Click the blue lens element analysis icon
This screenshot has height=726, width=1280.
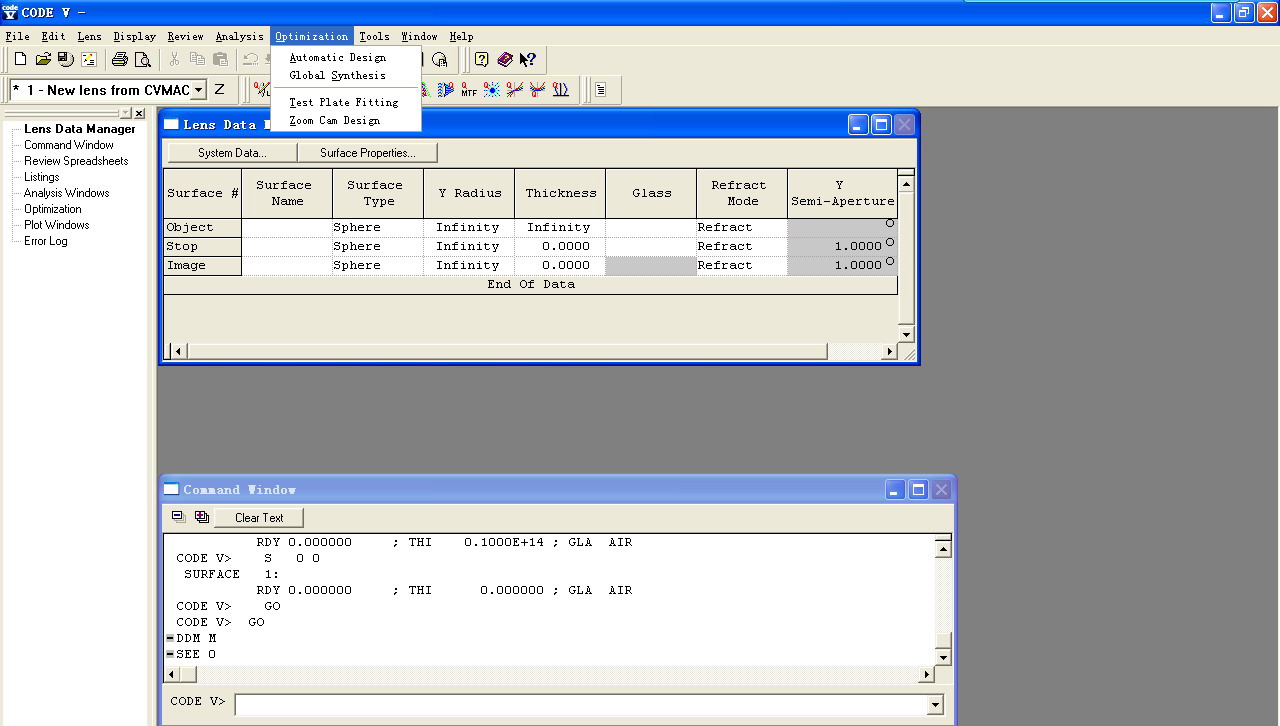click(x=561, y=90)
